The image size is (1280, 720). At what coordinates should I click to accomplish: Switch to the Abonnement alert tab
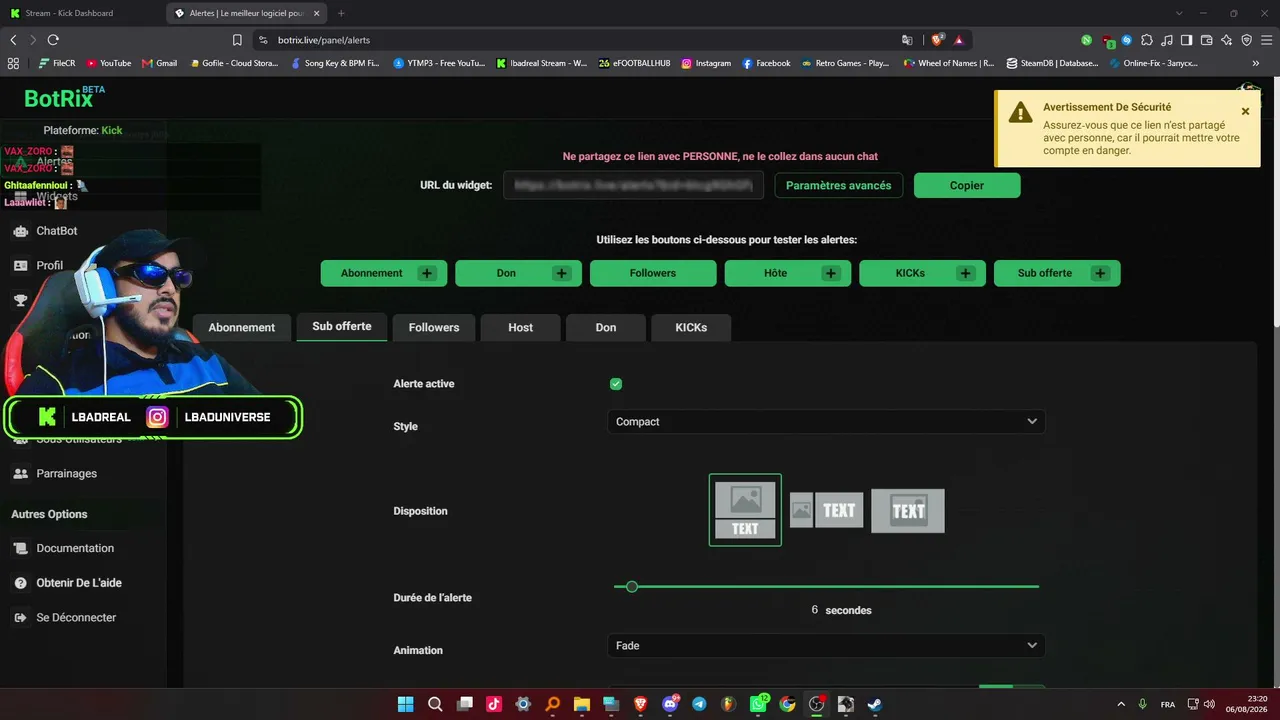click(241, 328)
